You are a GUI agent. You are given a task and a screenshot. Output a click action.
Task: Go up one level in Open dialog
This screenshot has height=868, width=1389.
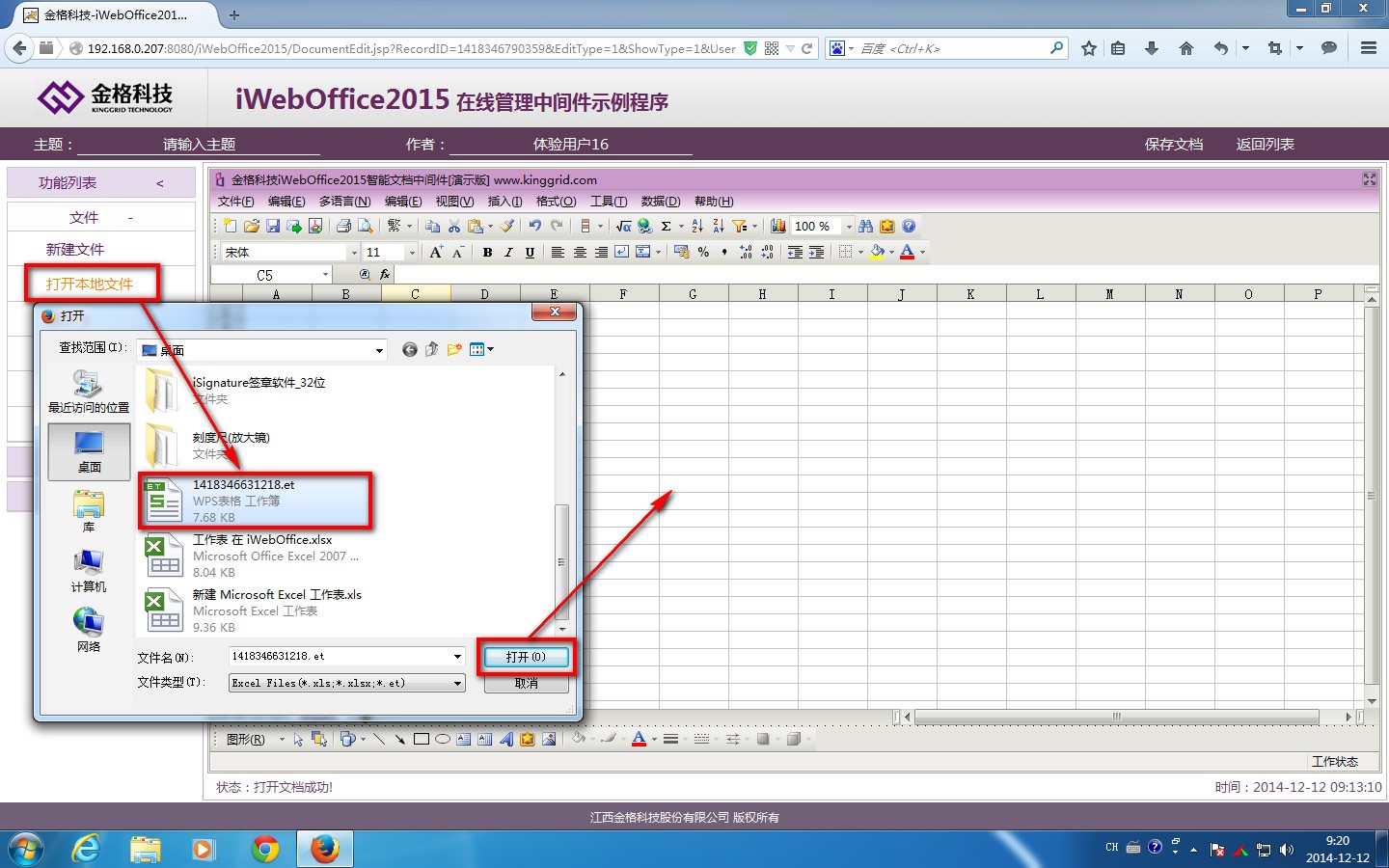431,349
